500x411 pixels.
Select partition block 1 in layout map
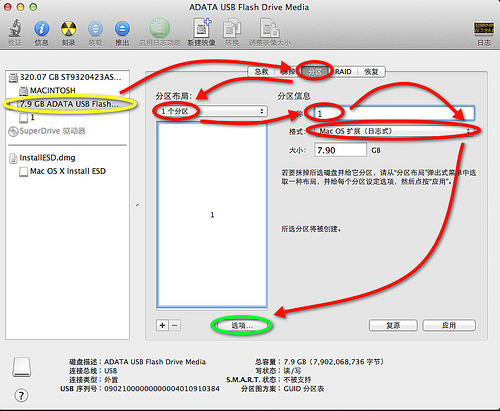(212, 215)
